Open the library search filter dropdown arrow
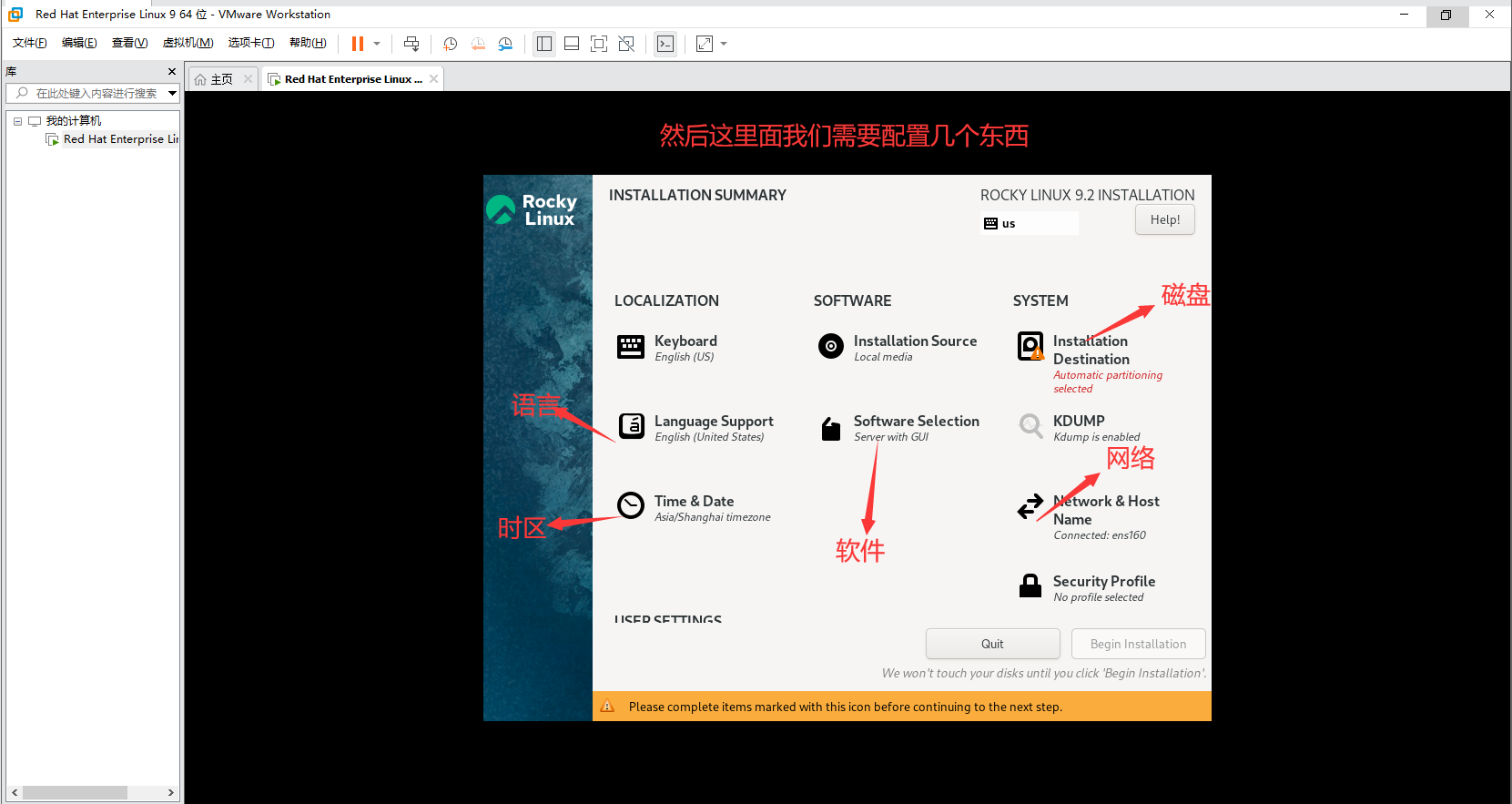 (x=172, y=93)
